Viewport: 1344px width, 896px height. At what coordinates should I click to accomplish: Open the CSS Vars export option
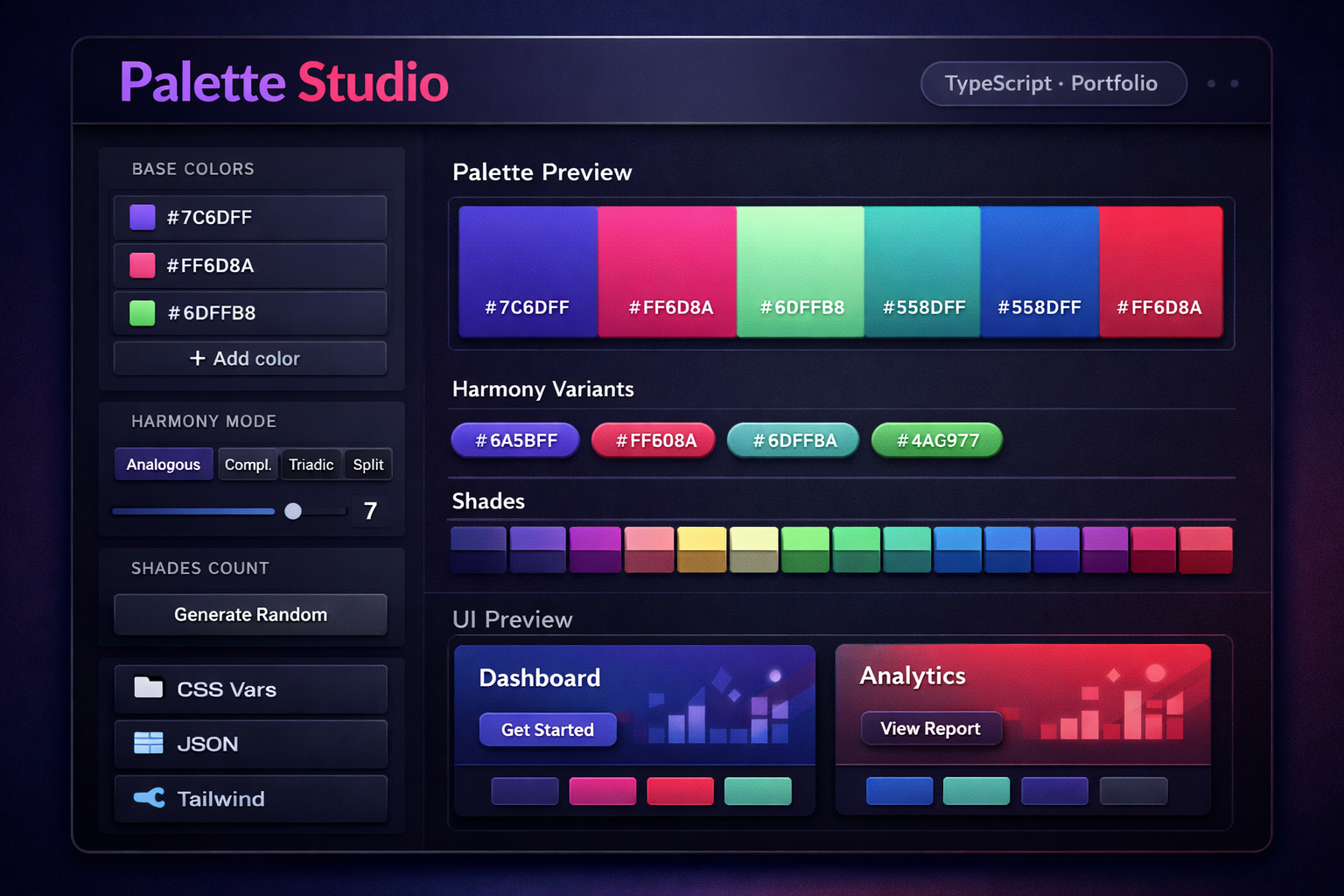[250, 689]
